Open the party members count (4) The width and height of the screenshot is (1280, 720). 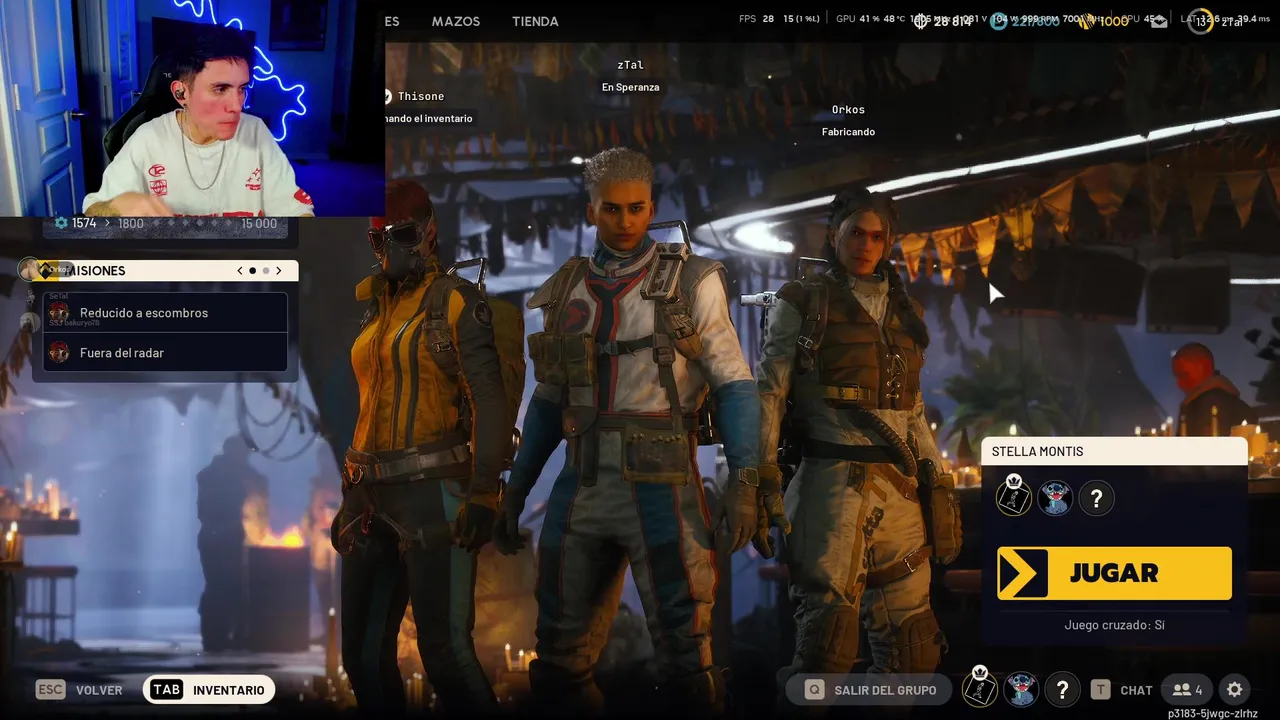click(1188, 690)
